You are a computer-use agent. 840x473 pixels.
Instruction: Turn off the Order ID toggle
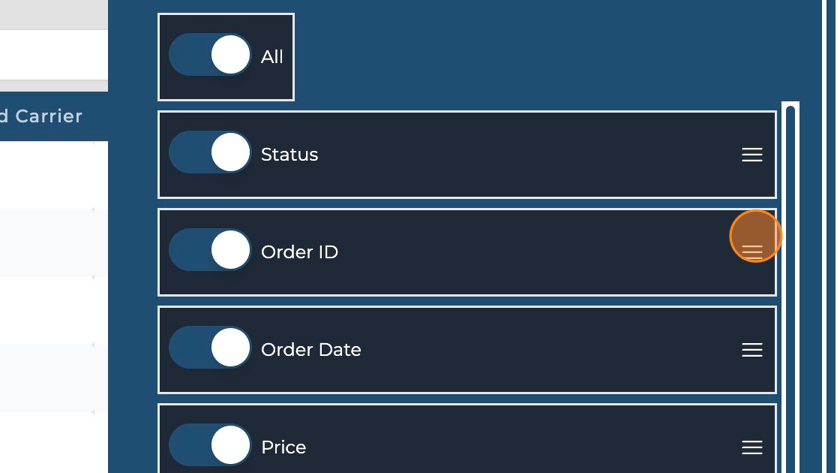click(210, 251)
